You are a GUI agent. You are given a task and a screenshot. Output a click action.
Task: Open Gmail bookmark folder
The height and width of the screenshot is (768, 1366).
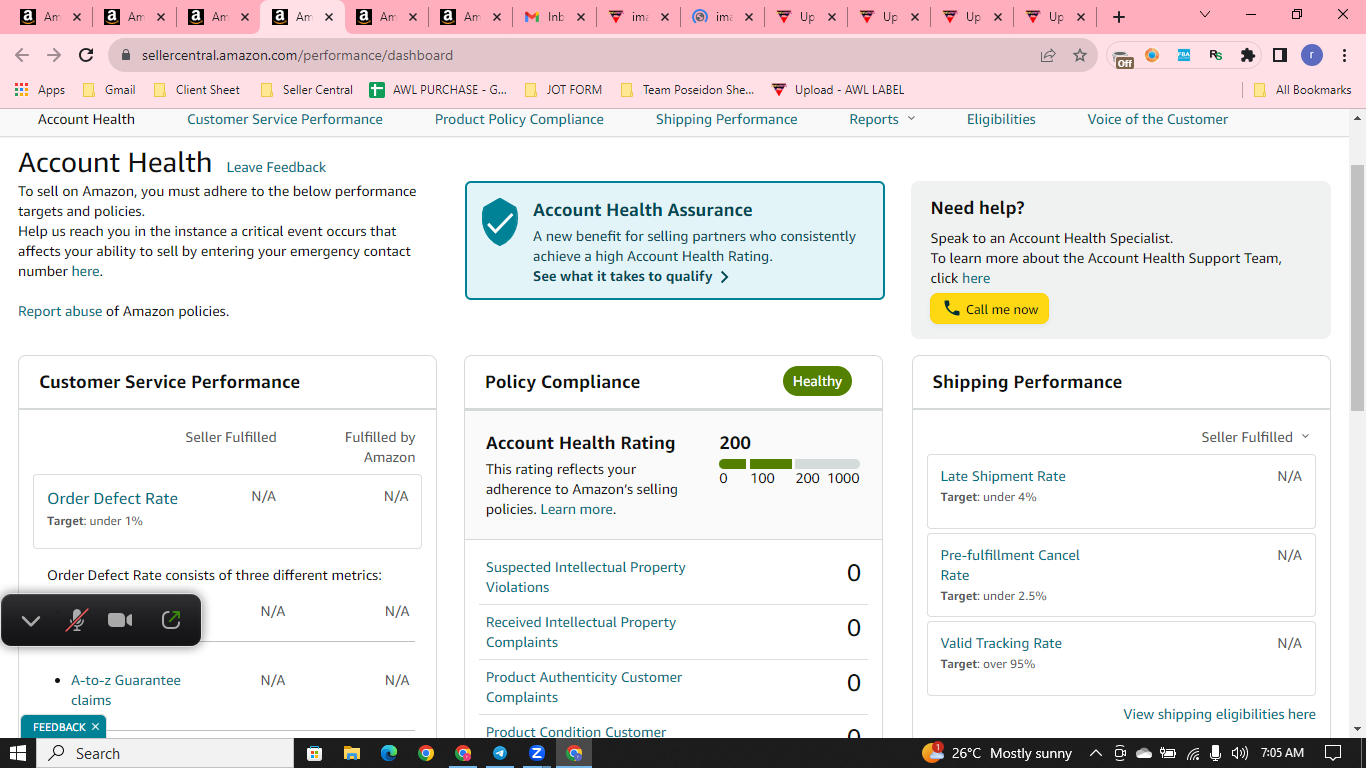click(x=109, y=89)
